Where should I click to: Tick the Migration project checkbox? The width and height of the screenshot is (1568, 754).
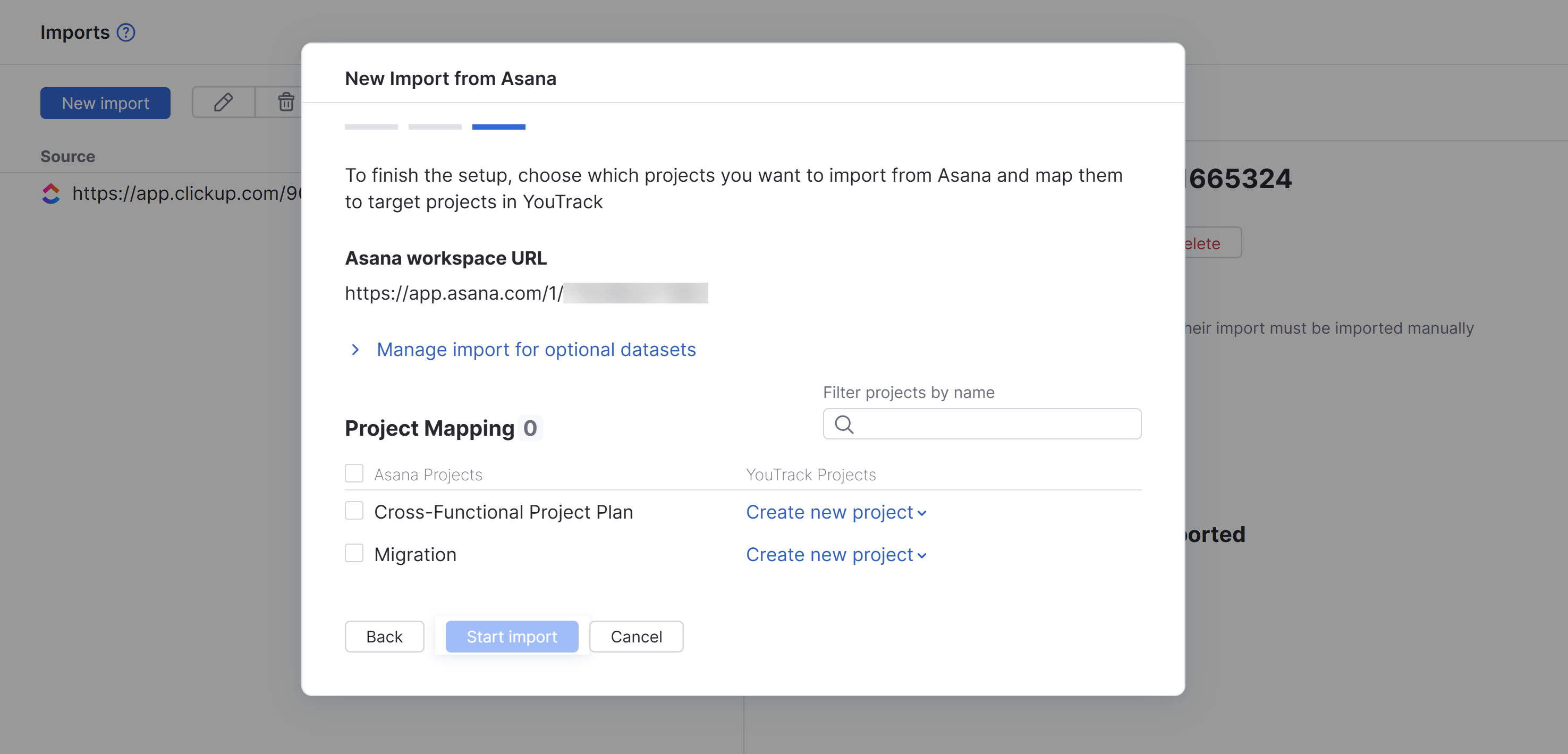[x=354, y=553]
